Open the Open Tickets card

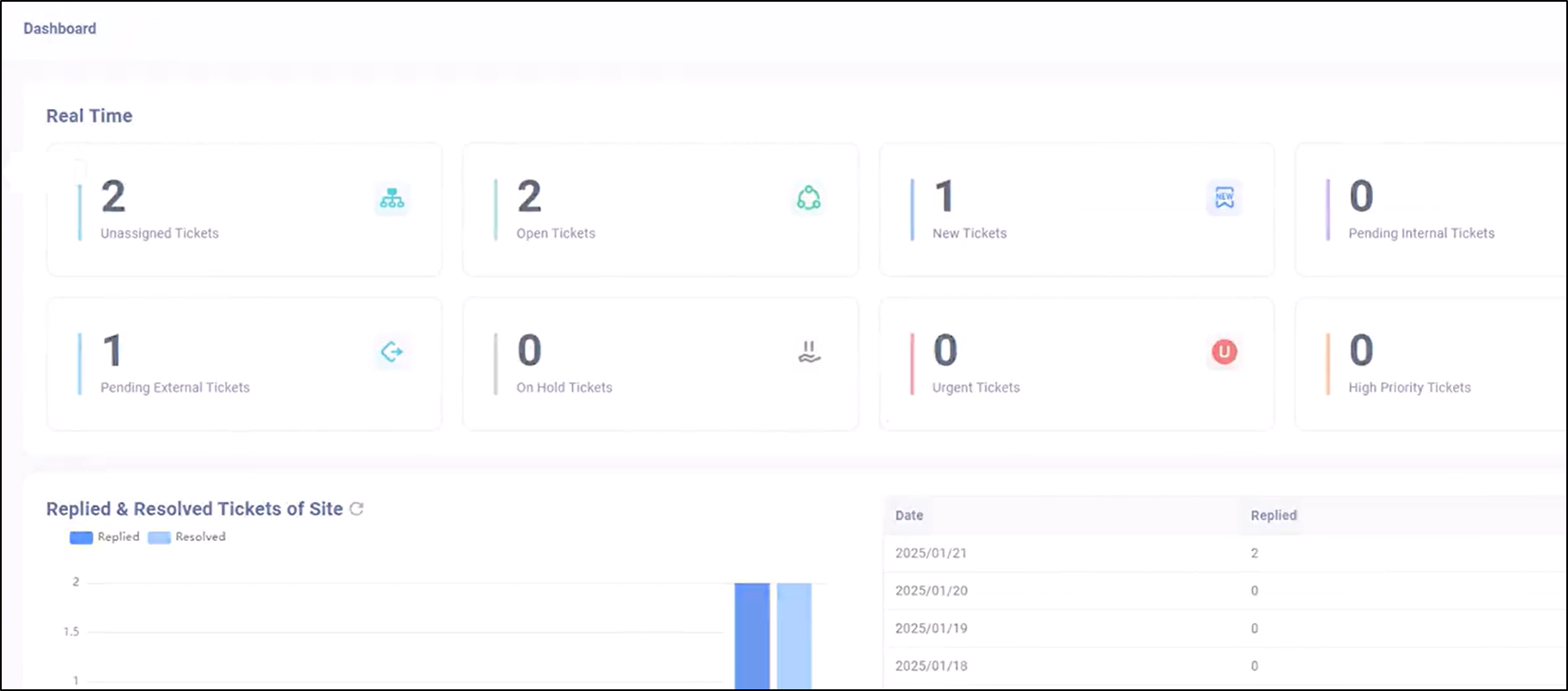(x=660, y=209)
